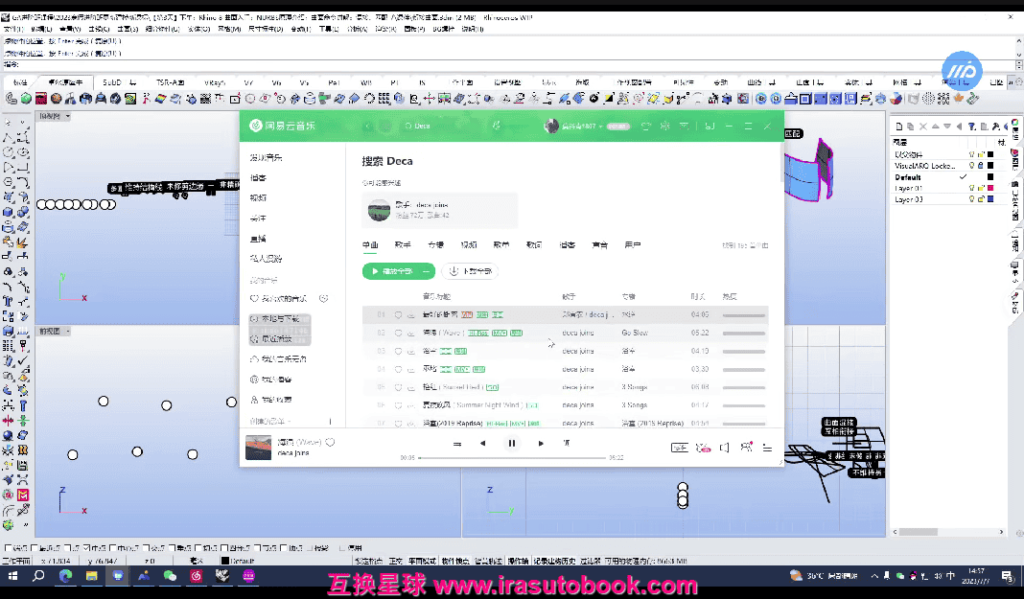Click the heartbeat mode icon beside liked music
Image resolution: width=1024 pixels, height=599 pixels.
point(323,299)
